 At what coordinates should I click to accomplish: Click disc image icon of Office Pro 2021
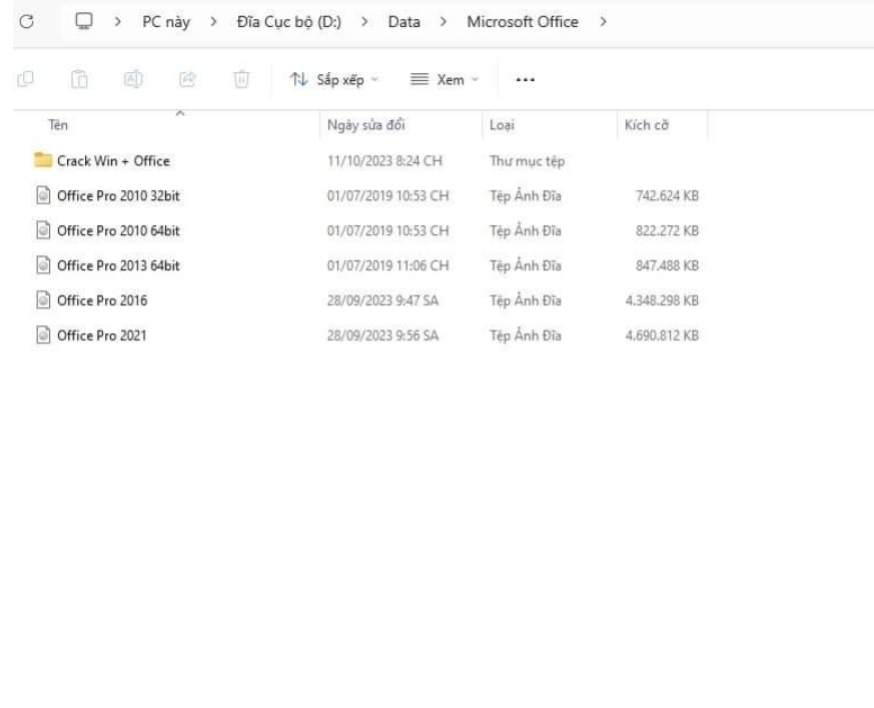point(43,335)
